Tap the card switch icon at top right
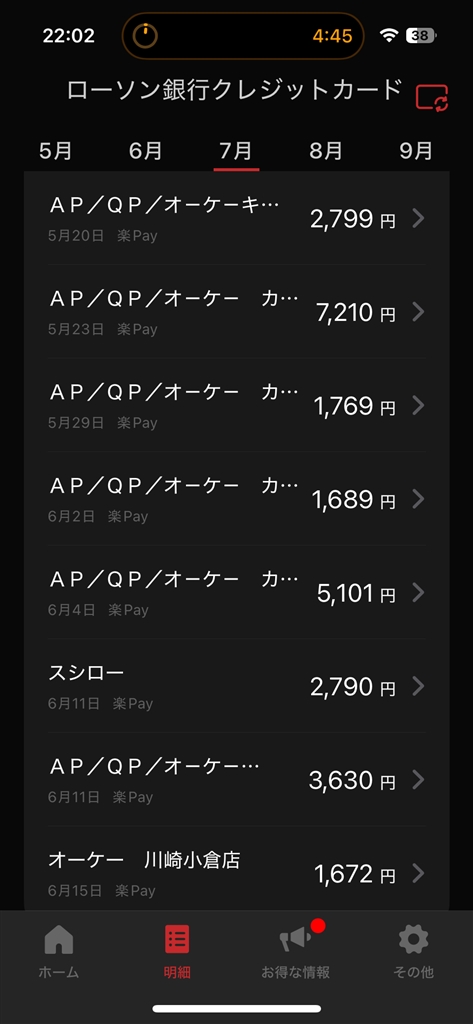 [x=432, y=97]
